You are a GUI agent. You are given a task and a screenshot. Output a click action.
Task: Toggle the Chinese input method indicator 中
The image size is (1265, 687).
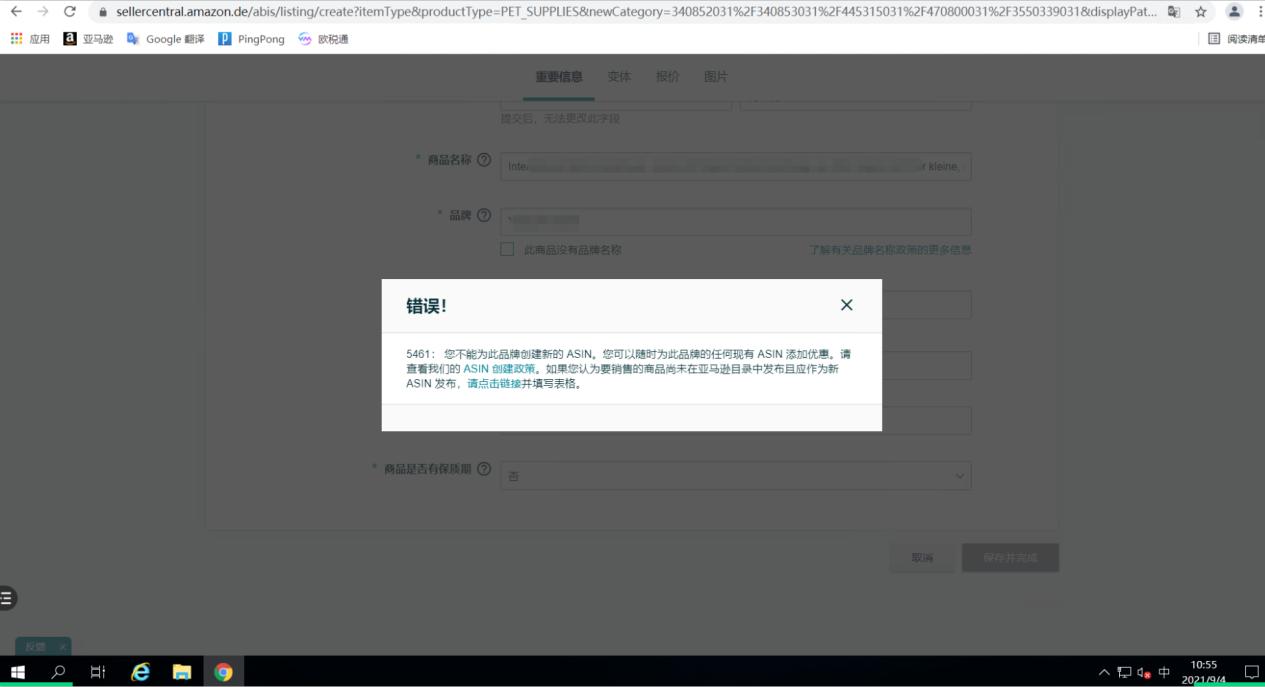pyautogui.click(x=1164, y=672)
